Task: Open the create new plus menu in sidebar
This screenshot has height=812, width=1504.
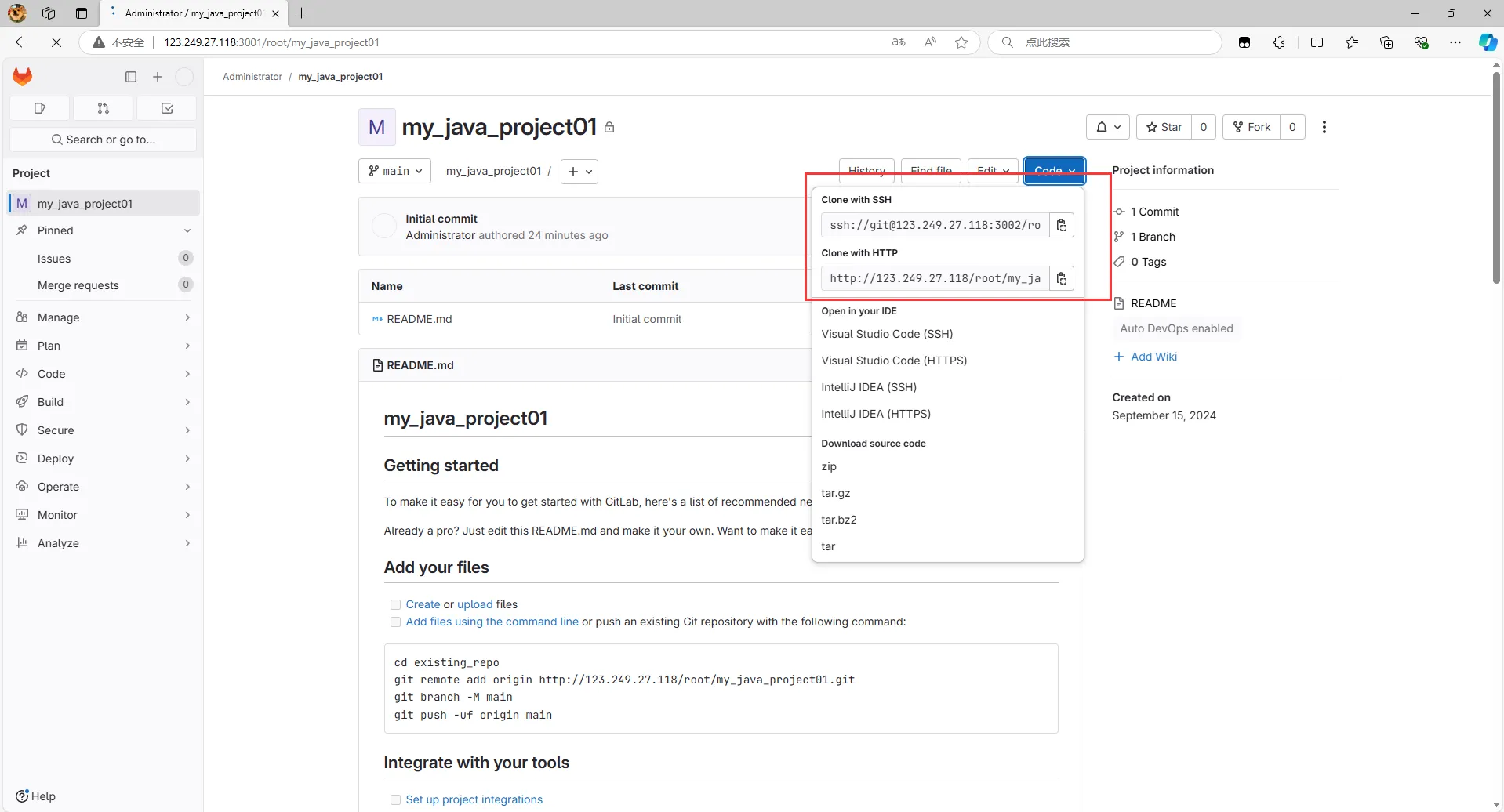Action: tap(158, 77)
